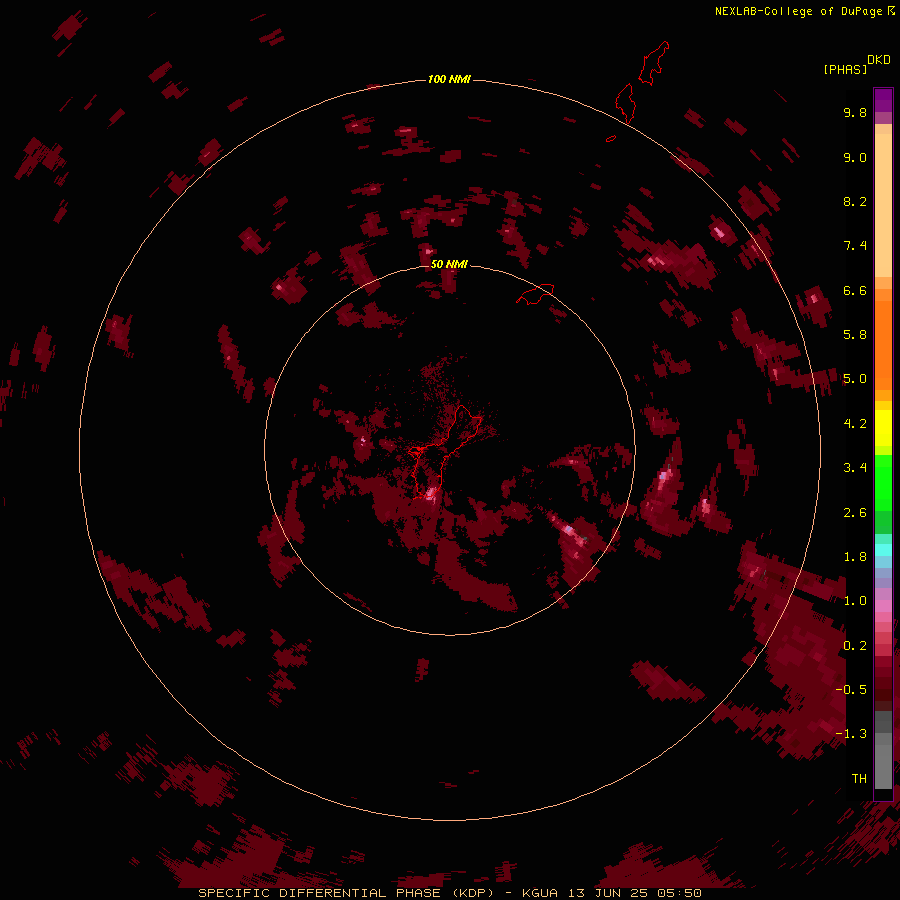The width and height of the screenshot is (900, 900).
Task: Click the Guam island outline at radar center
Action: (x=445, y=451)
